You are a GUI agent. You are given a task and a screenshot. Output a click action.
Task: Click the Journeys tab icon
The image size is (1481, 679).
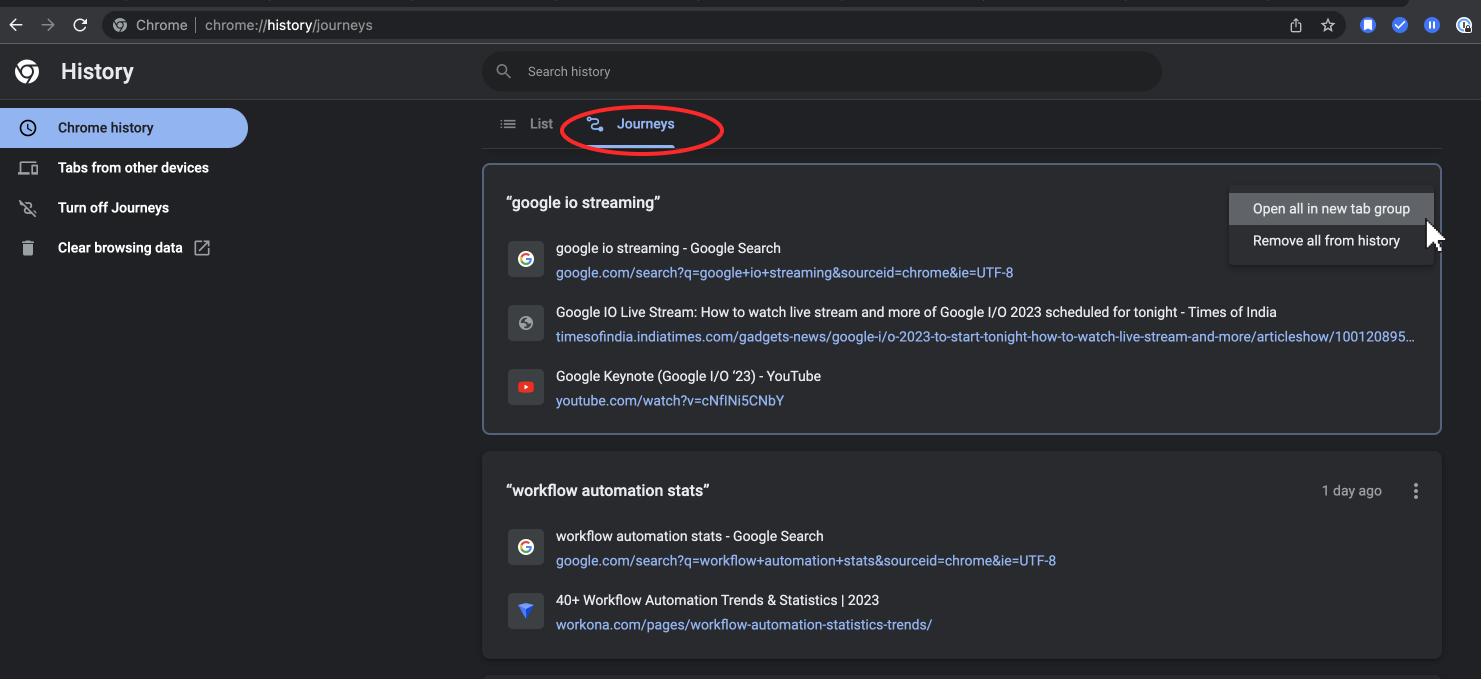tap(595, 124)
